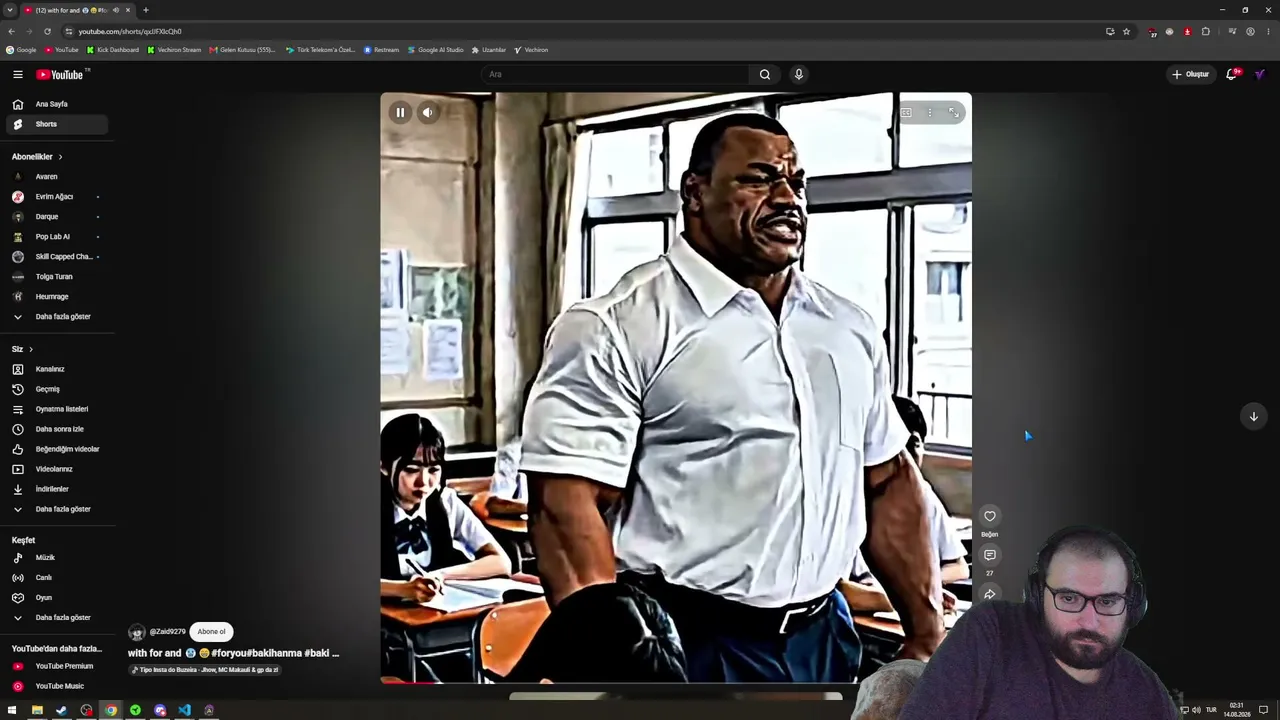Open the Short's Tipo Insta do Buzeira sound
The image size is (1280, 720).
[205, 670]
